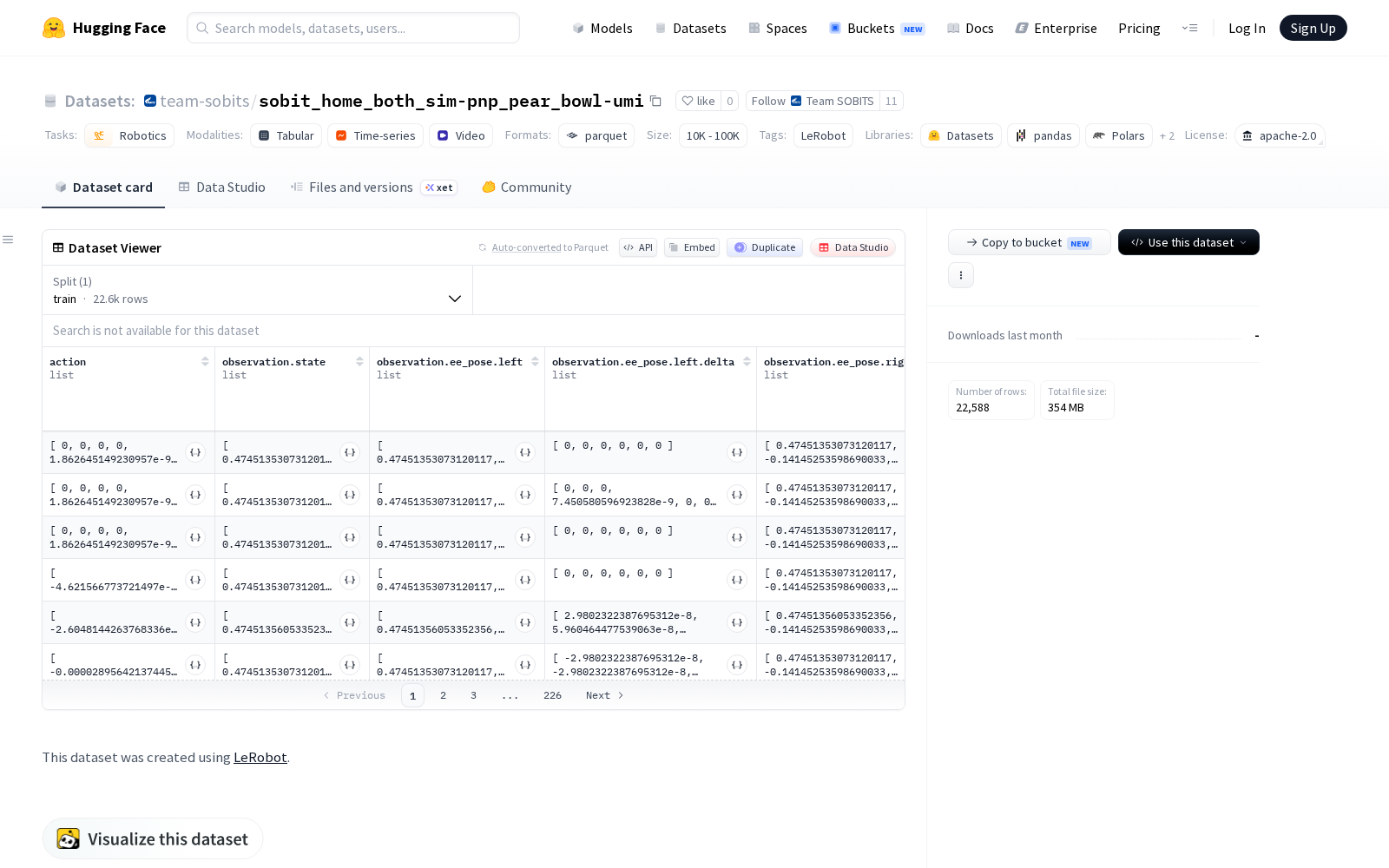1389x868 pixels.
Task: Sort by the observation.state column
Action: 359,361
